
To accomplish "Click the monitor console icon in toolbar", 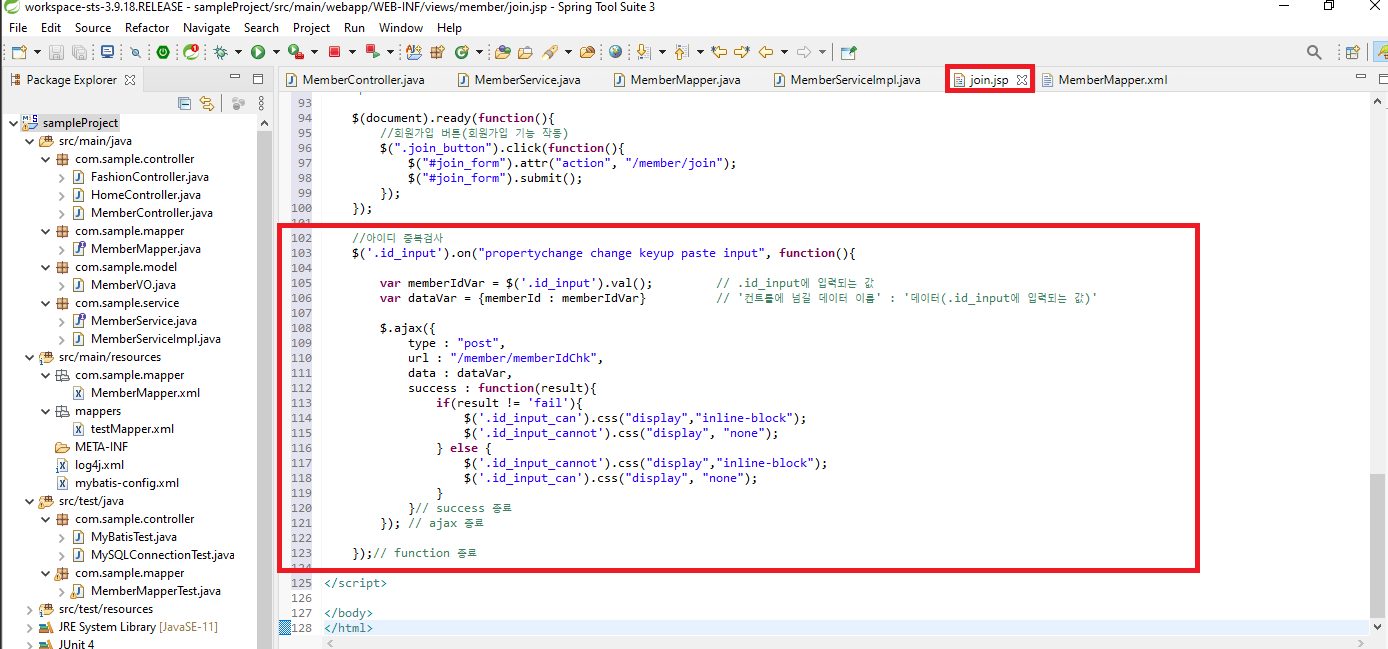I will point(107,51).
